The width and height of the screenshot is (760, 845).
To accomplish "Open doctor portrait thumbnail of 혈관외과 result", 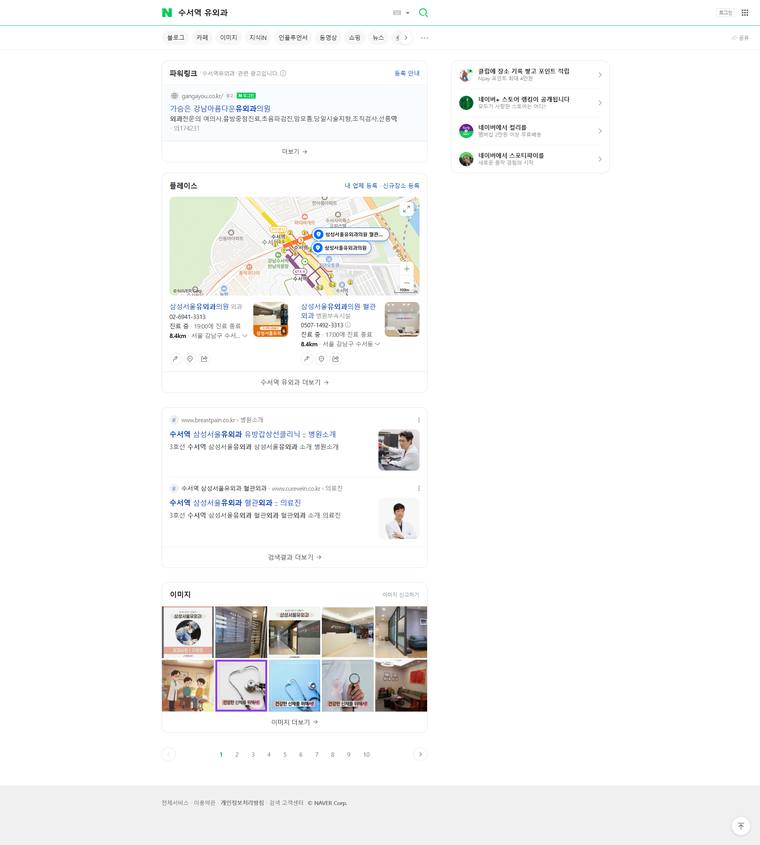I will click(399, 518).
